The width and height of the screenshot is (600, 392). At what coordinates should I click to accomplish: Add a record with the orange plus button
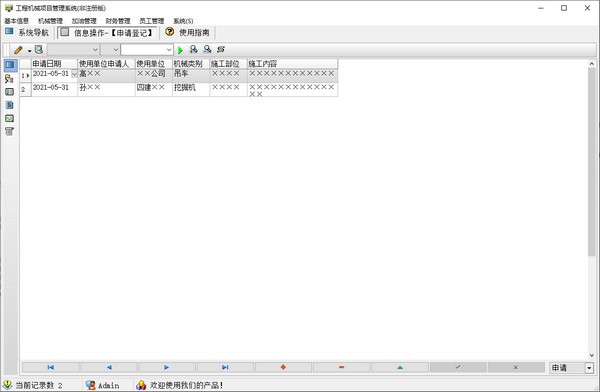(283, 368)
